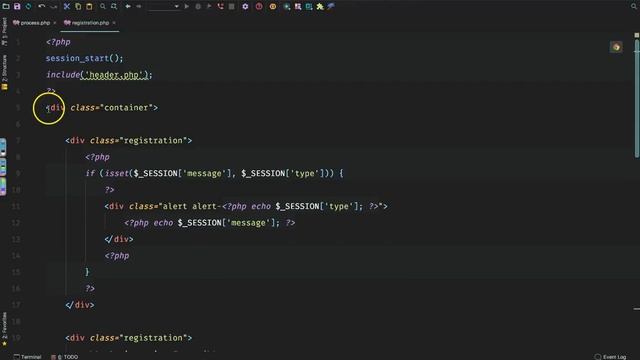Click class="registration" on line 19
The height and width of the screenshot is (360, 640).
coord(139,338)
